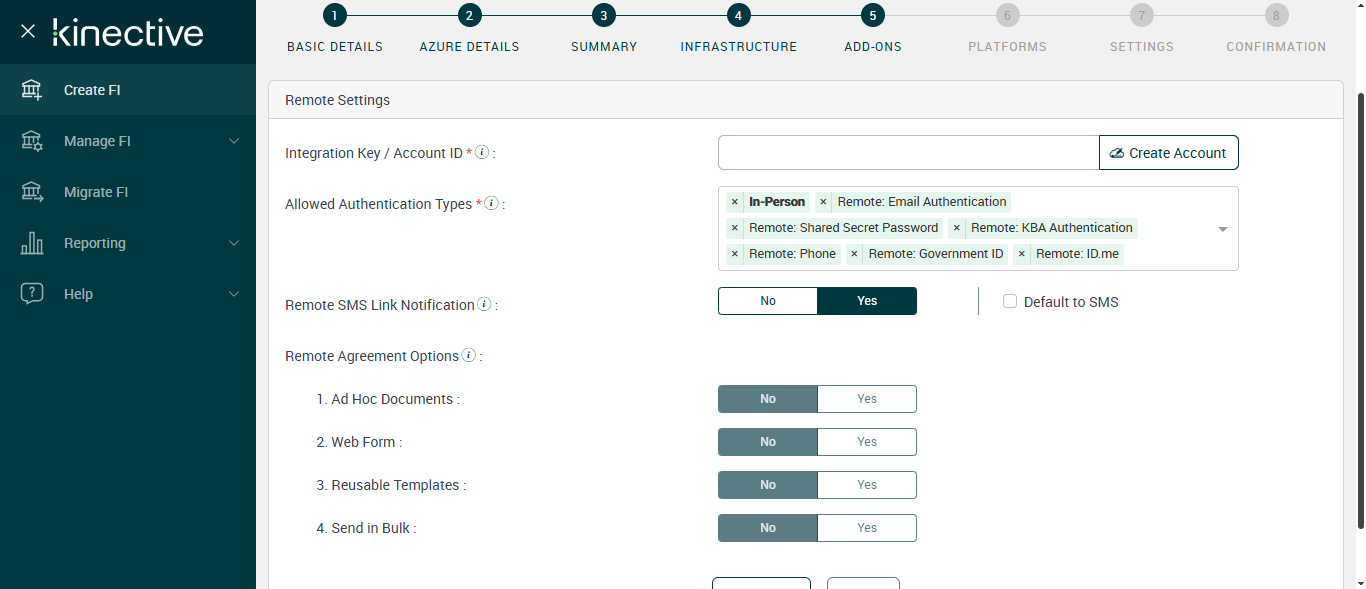Expand the Reporting submenu chevron
This screenshot has height=589, width=1366.
234,243
